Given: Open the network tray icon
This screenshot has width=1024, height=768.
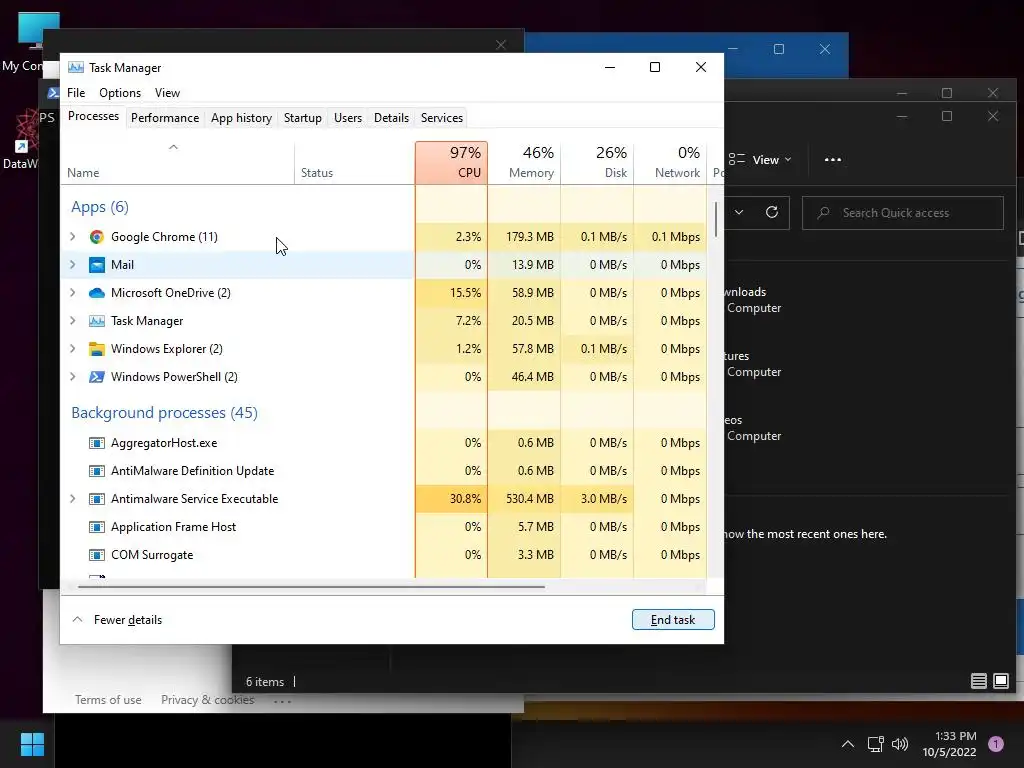Looking at the screenshot, I should [x=875, y=744].
